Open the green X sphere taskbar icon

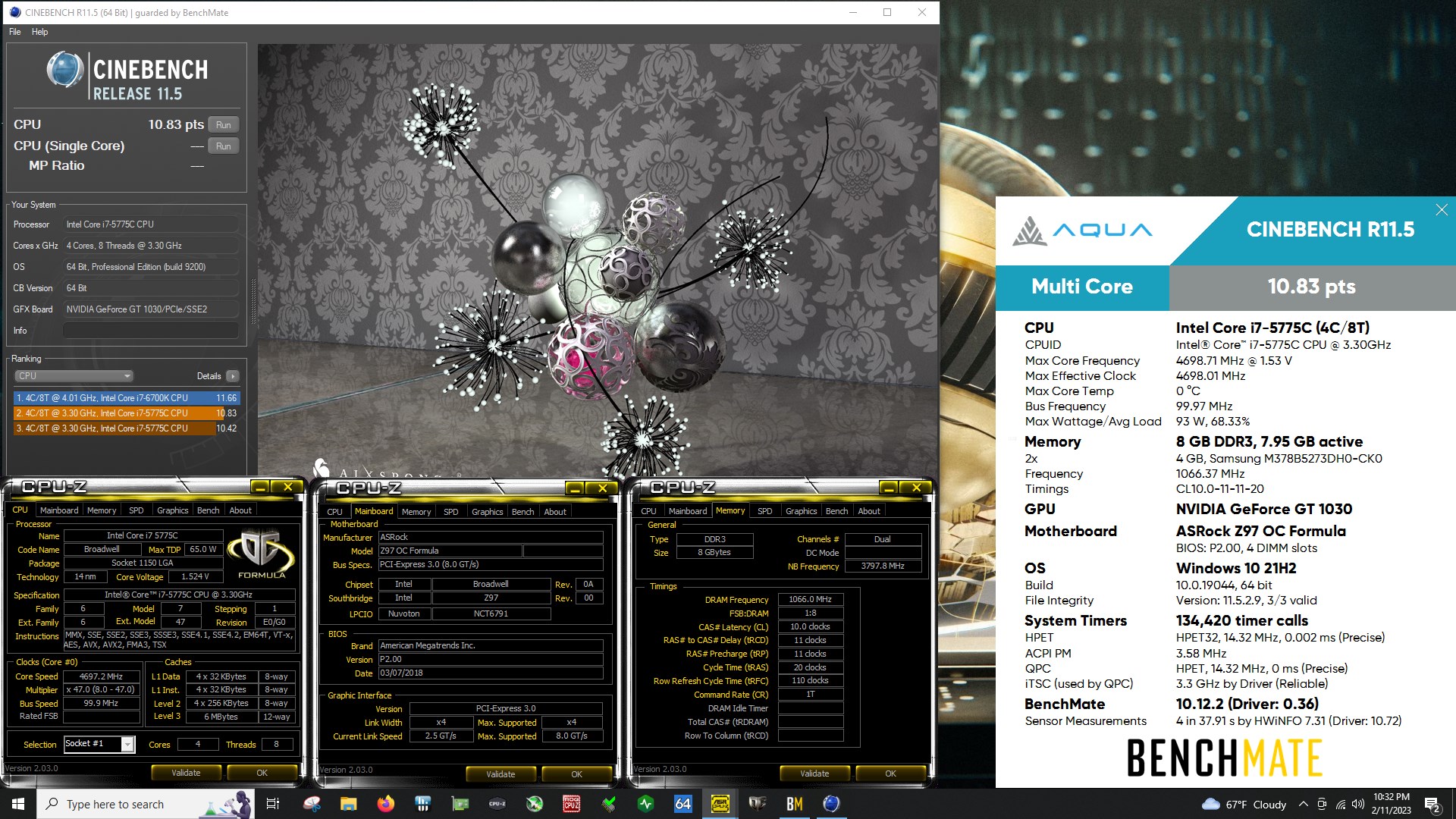pyautogui.click(x=535, y=804)
